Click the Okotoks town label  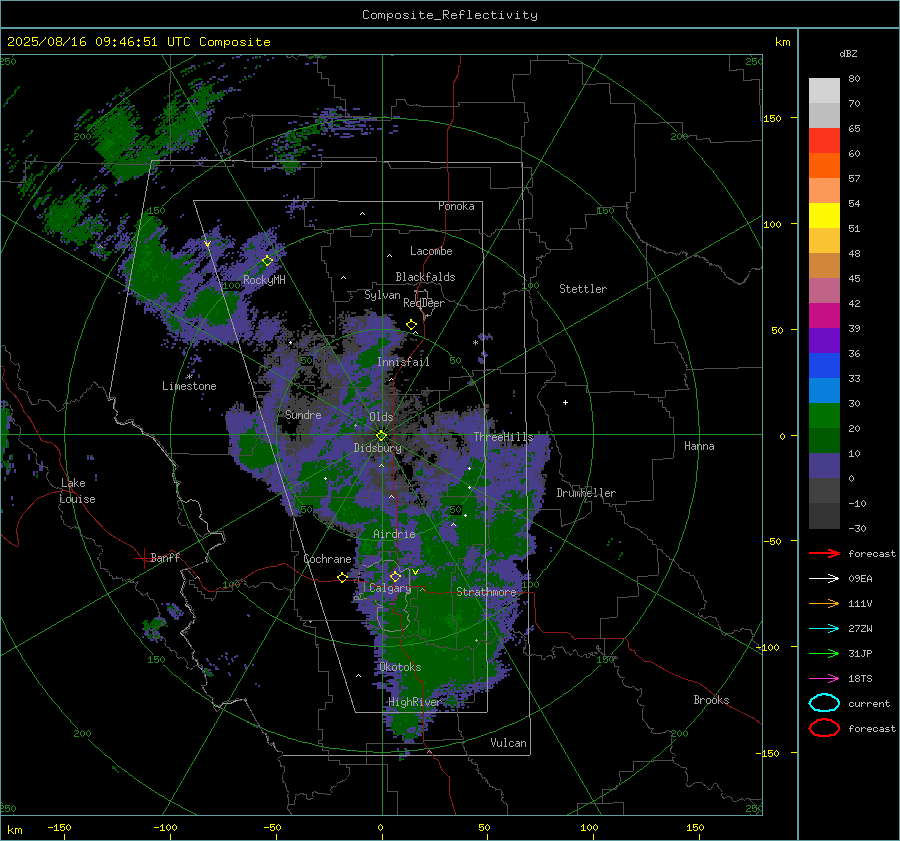(x=400, y=667)
